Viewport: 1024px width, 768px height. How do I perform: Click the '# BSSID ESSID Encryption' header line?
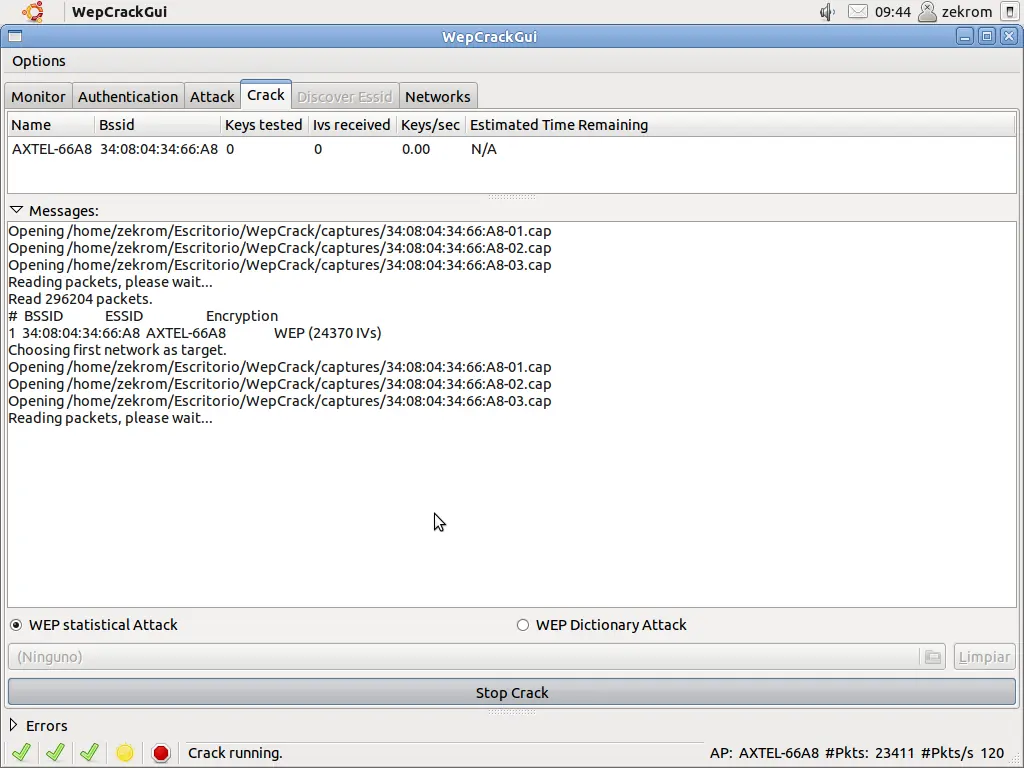(143, 316)
